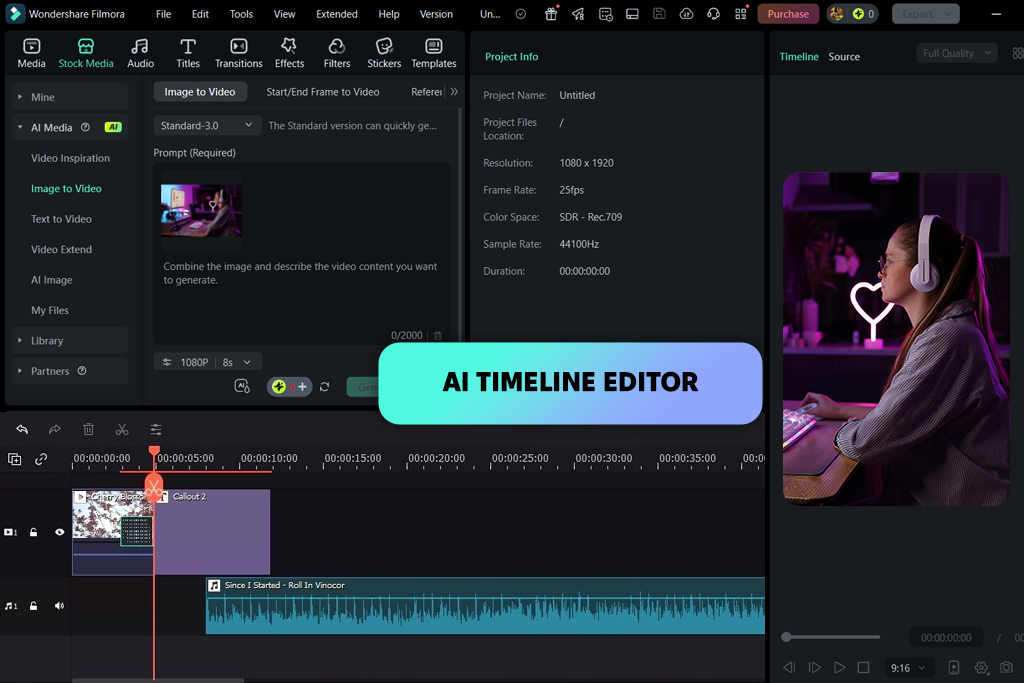This screenshot has width=1024, height=683.
Task: Open the Standard-3.0 model dropdown
Action: [207, 125]
